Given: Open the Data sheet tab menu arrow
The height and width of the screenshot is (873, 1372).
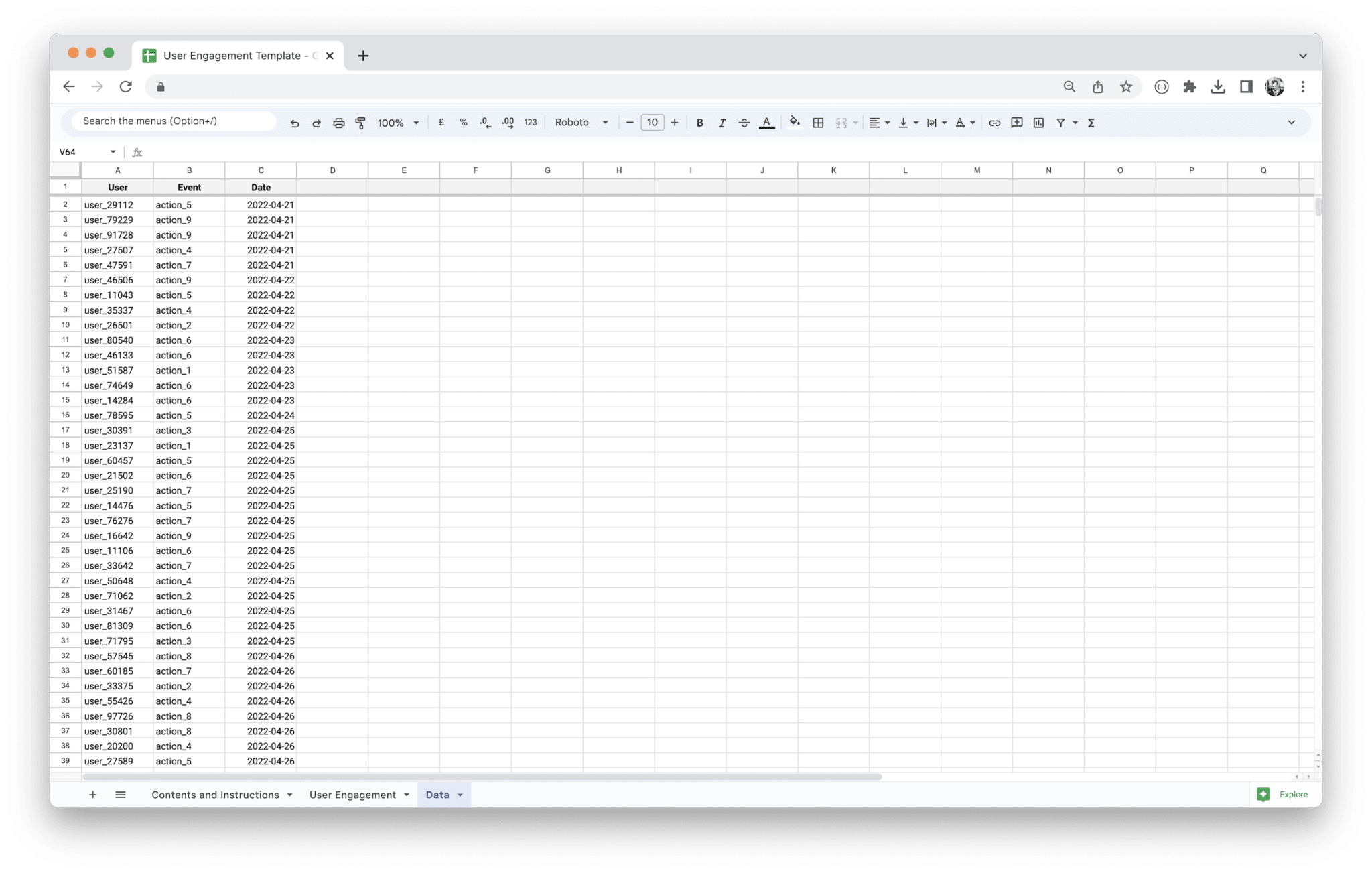Looking at the screenshot, I should 460,795.
